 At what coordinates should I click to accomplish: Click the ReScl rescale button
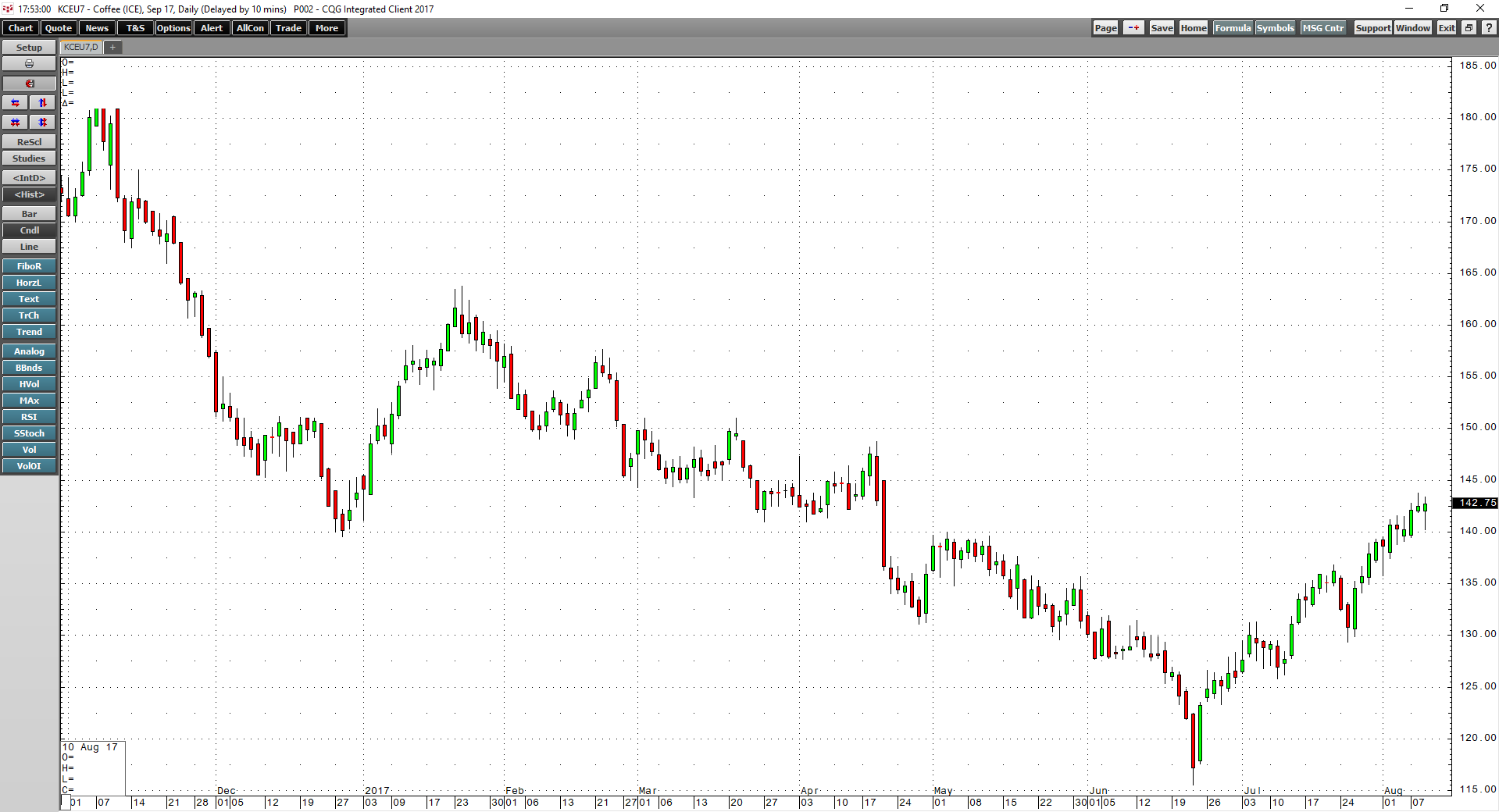tap(29, 142)
